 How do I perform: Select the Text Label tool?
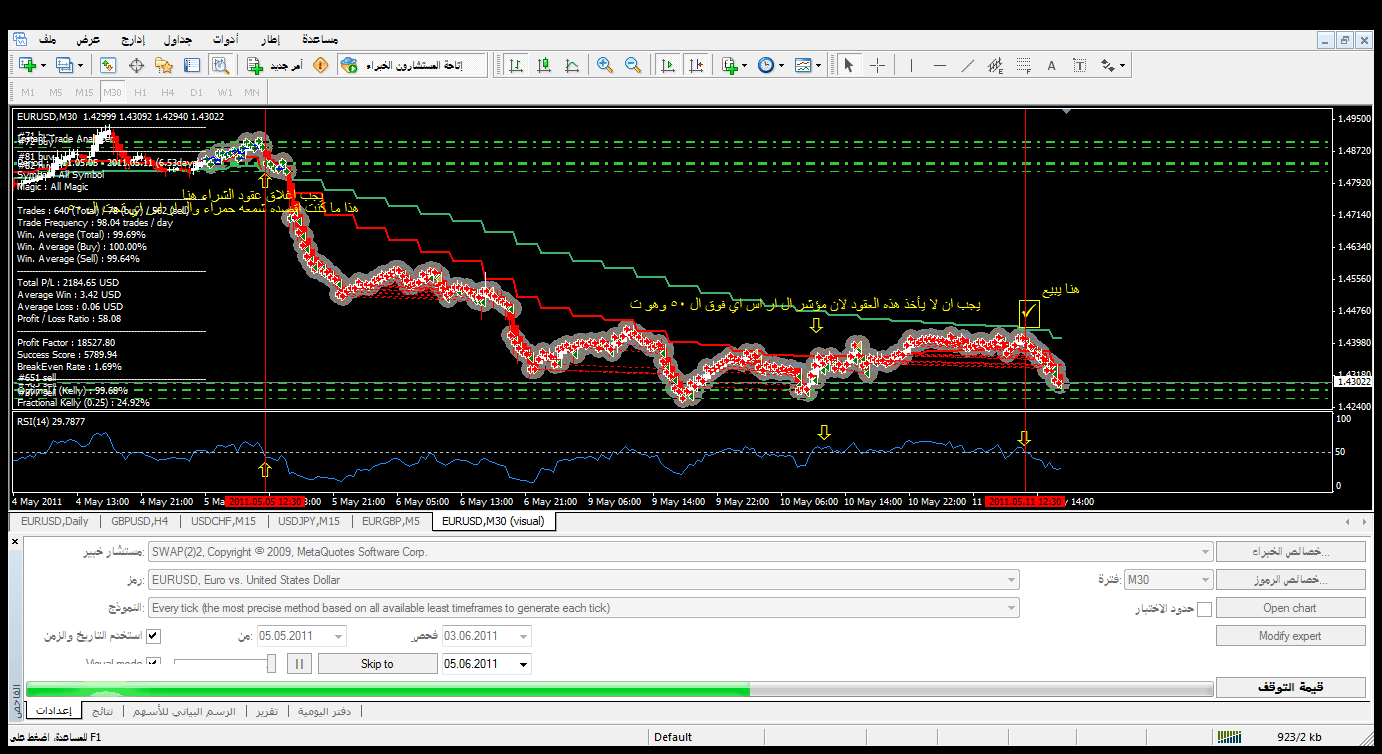tap(1079, 65)
